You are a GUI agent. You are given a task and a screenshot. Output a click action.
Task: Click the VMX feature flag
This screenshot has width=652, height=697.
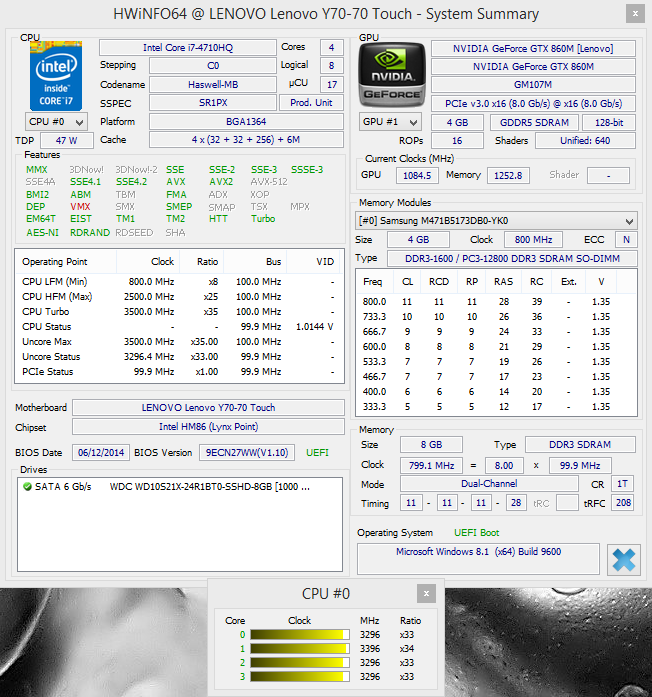click(x=80, y=207)
